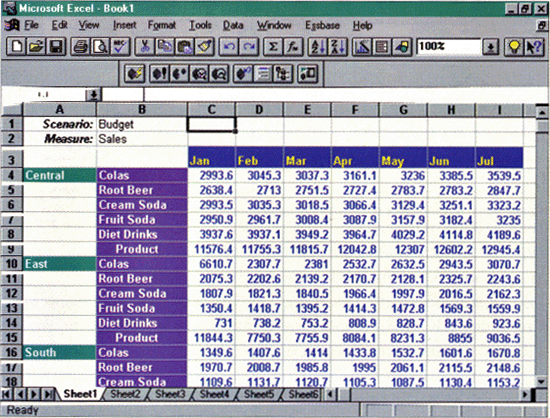Open the zoom percentage dropdown arrow
The width and height of the screenshot is (550, 418).
(x=490, y=47)
